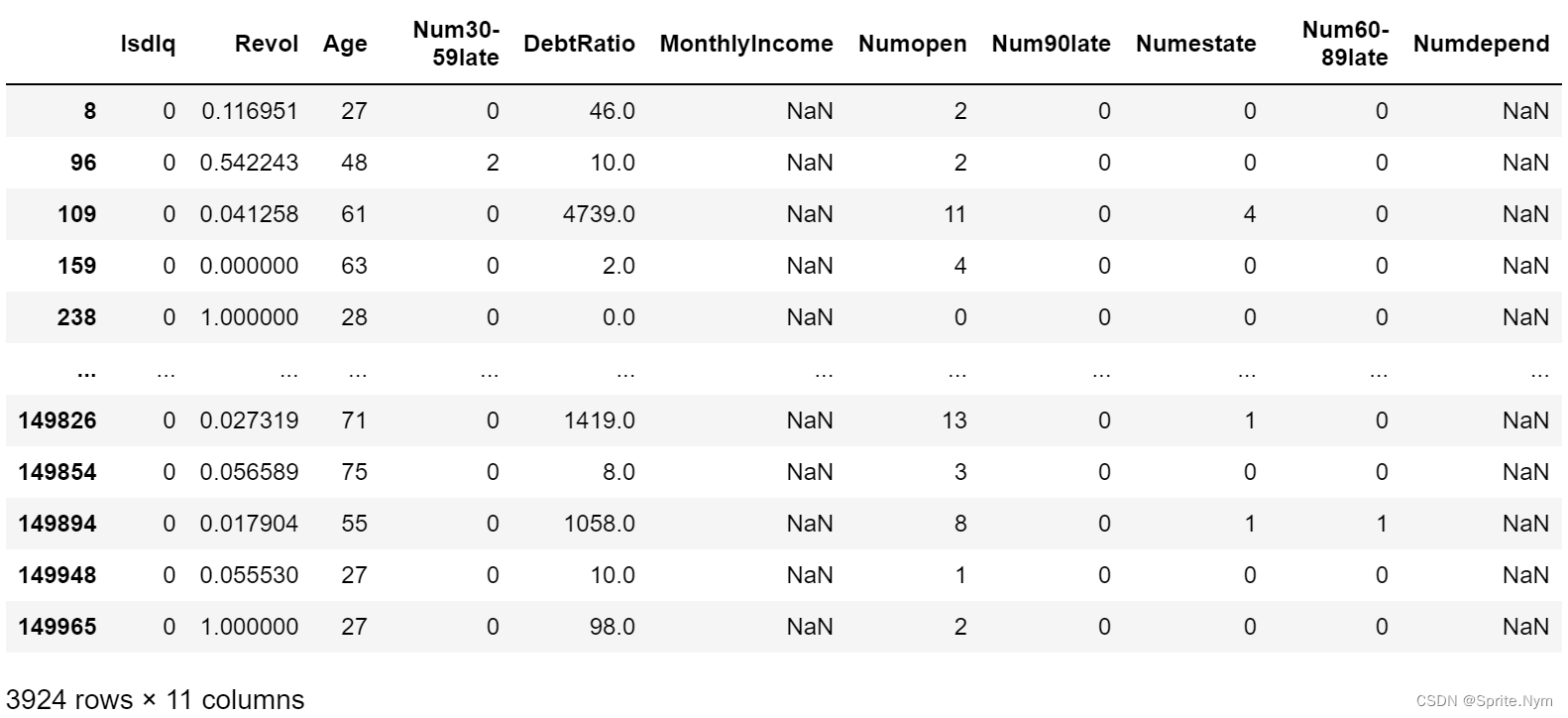Click the 3924 rows × 11 columns summary
This screenshot has width=1568, height=718.
[156, 700]
